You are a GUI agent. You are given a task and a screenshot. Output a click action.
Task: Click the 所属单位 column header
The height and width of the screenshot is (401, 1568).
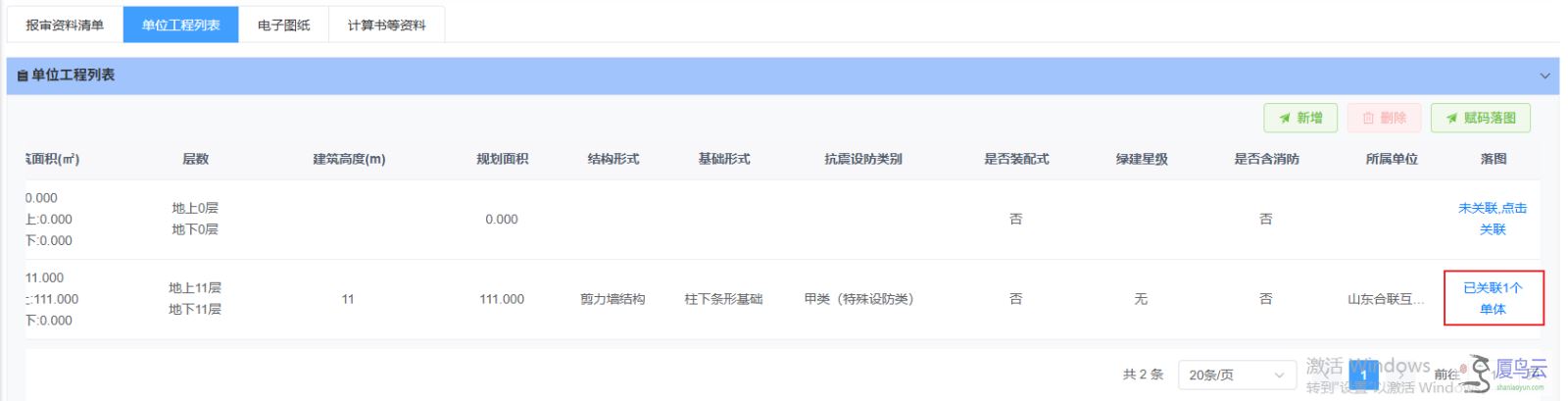[x=1392, y=159]
